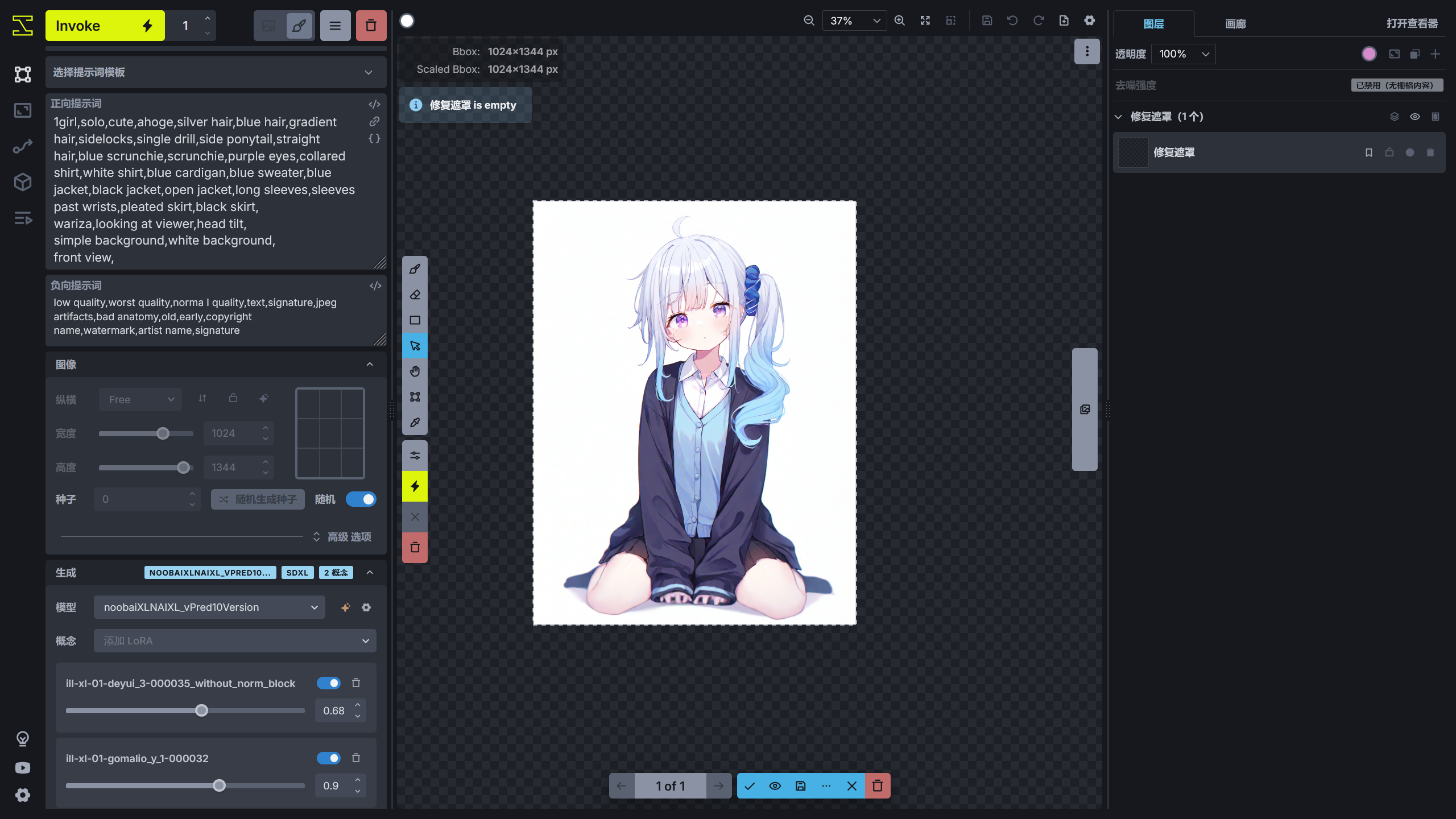Viewport: 1456px width, 819px height.
Task: Click 打开查看器 at the top right
Action: [x=1412, y=24]
